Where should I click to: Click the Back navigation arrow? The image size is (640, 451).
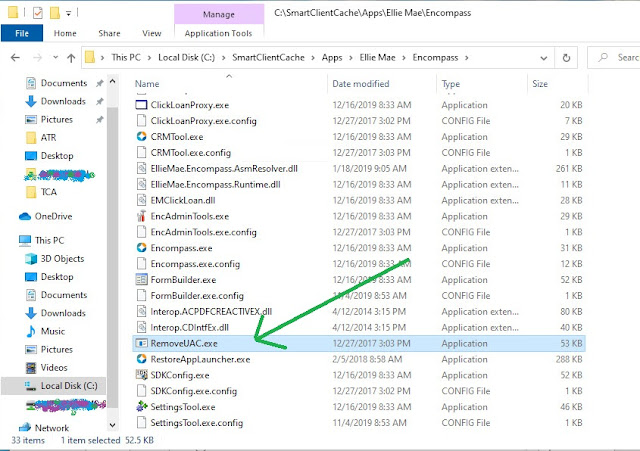16,58
